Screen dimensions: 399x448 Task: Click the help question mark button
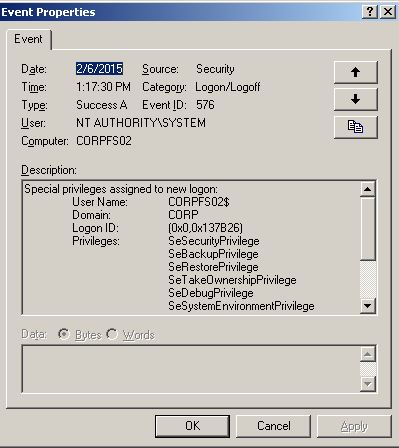370,12
